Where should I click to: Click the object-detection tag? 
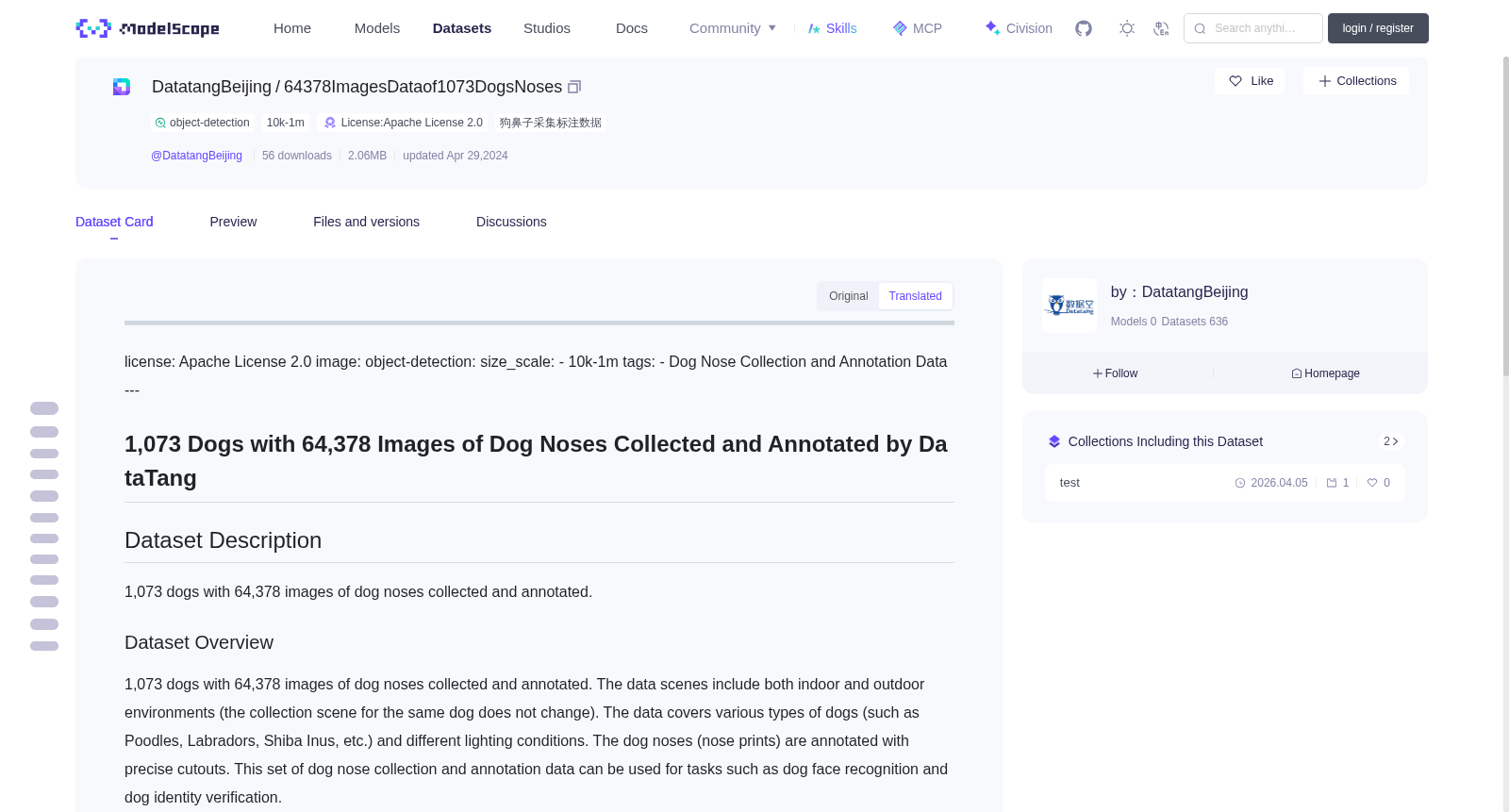pyautogui.click(x=203, y=123)
